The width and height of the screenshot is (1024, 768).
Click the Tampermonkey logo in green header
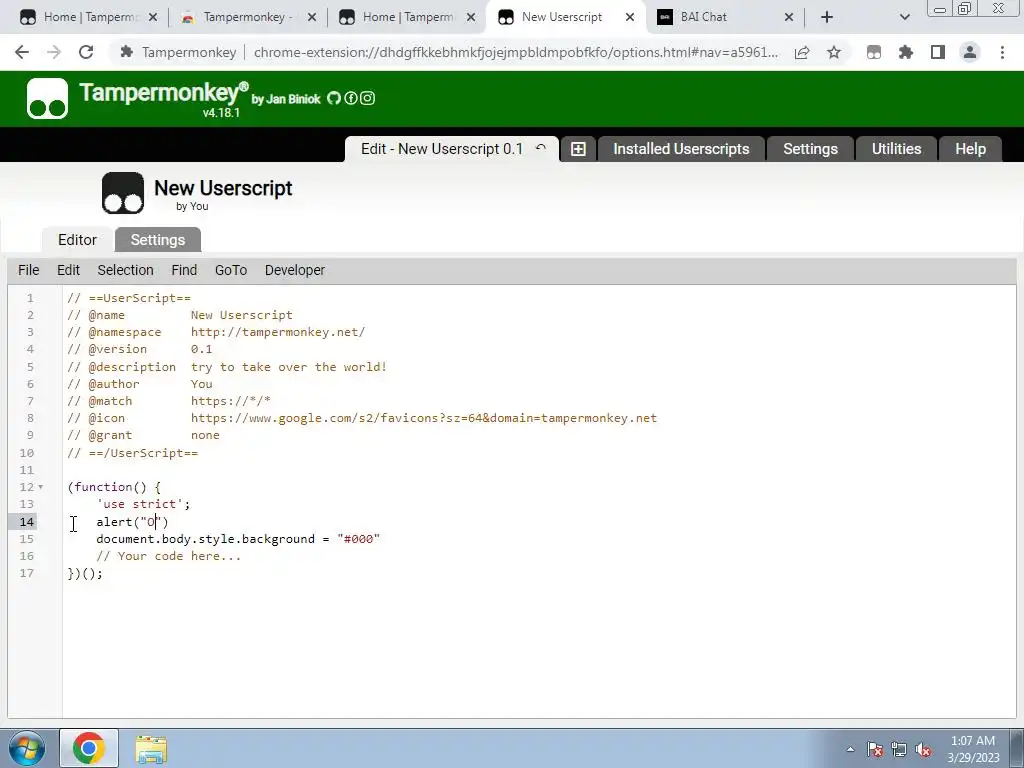tap(47, 99)
